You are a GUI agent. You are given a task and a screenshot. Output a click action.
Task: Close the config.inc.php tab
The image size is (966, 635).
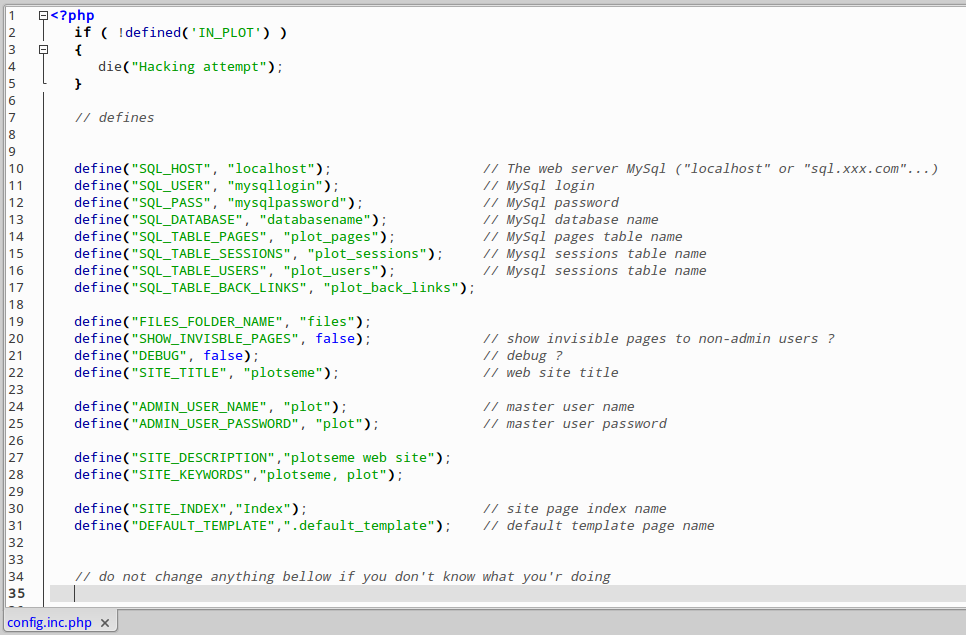[x=105, y=622]
